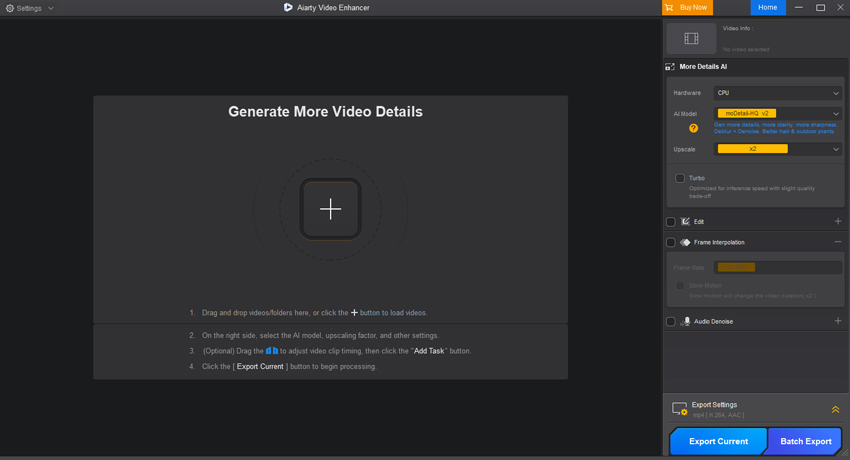This screenshot has height=460, width=850.
Task: Click the "No video selected" text
Action: tap(746, 49)
